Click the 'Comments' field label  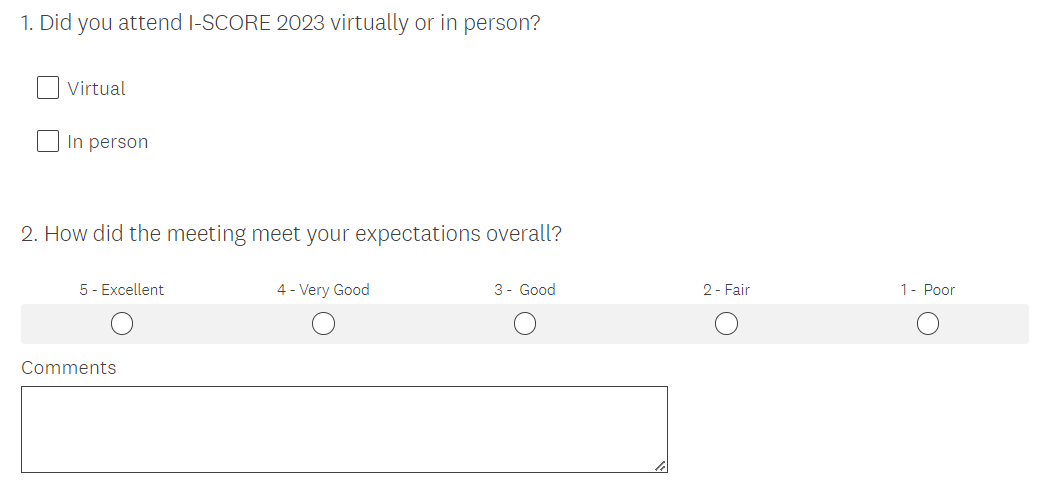coord(69,368)
